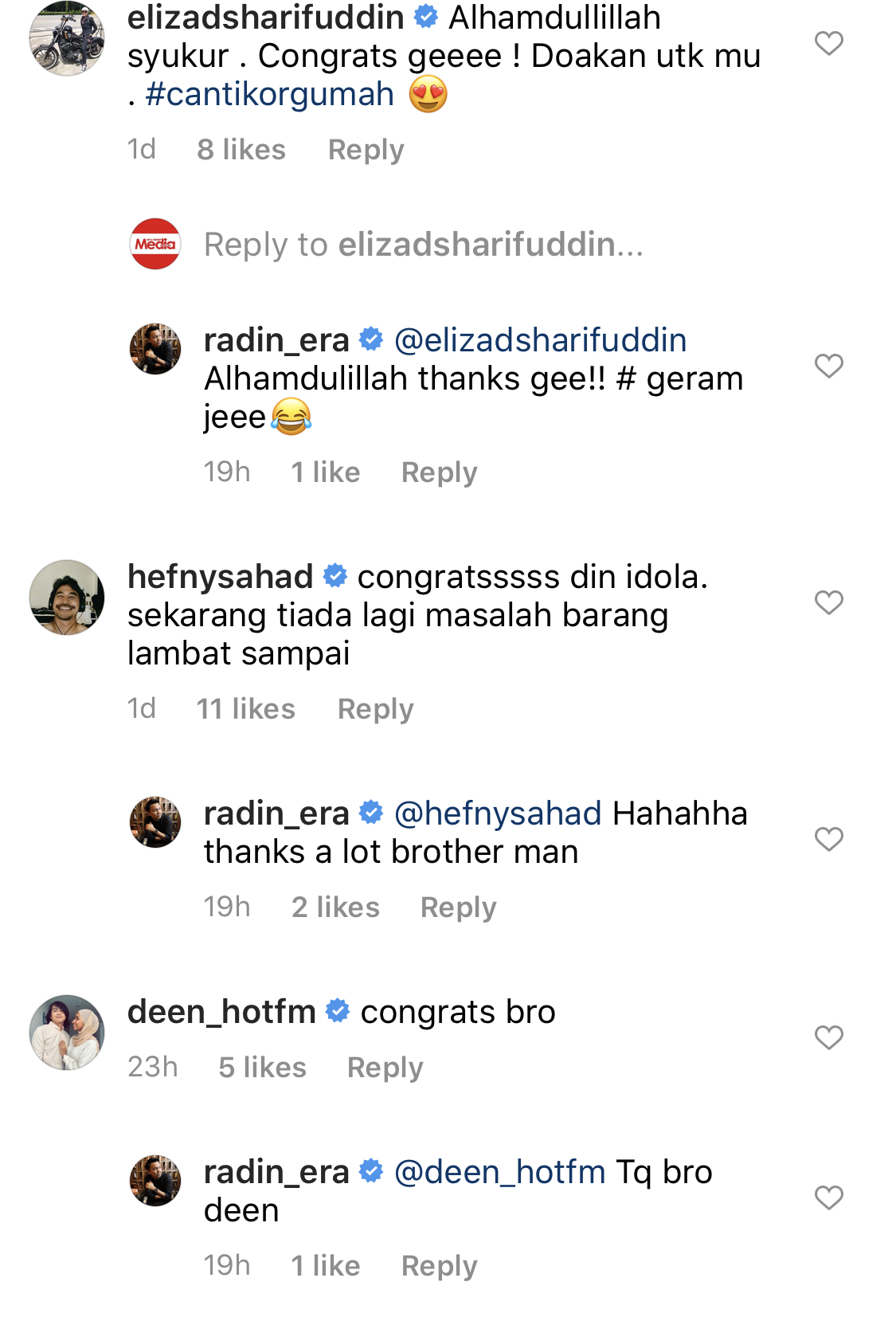Like radin_era's 'geram jeee' reply
This screenshot has height=1317, width=896.
tap(828, 366)
